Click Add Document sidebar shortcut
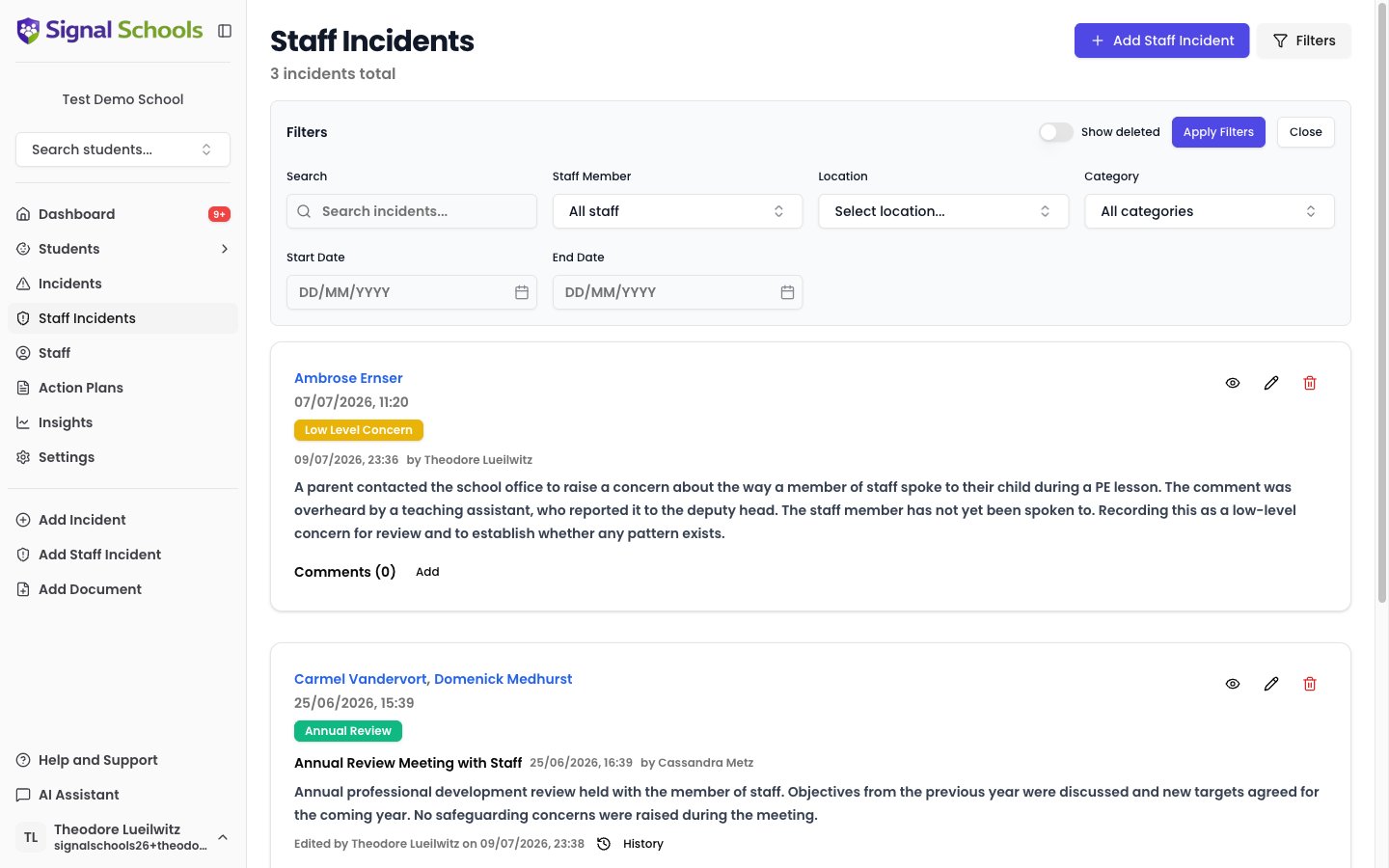 click(x=123, y=589)
